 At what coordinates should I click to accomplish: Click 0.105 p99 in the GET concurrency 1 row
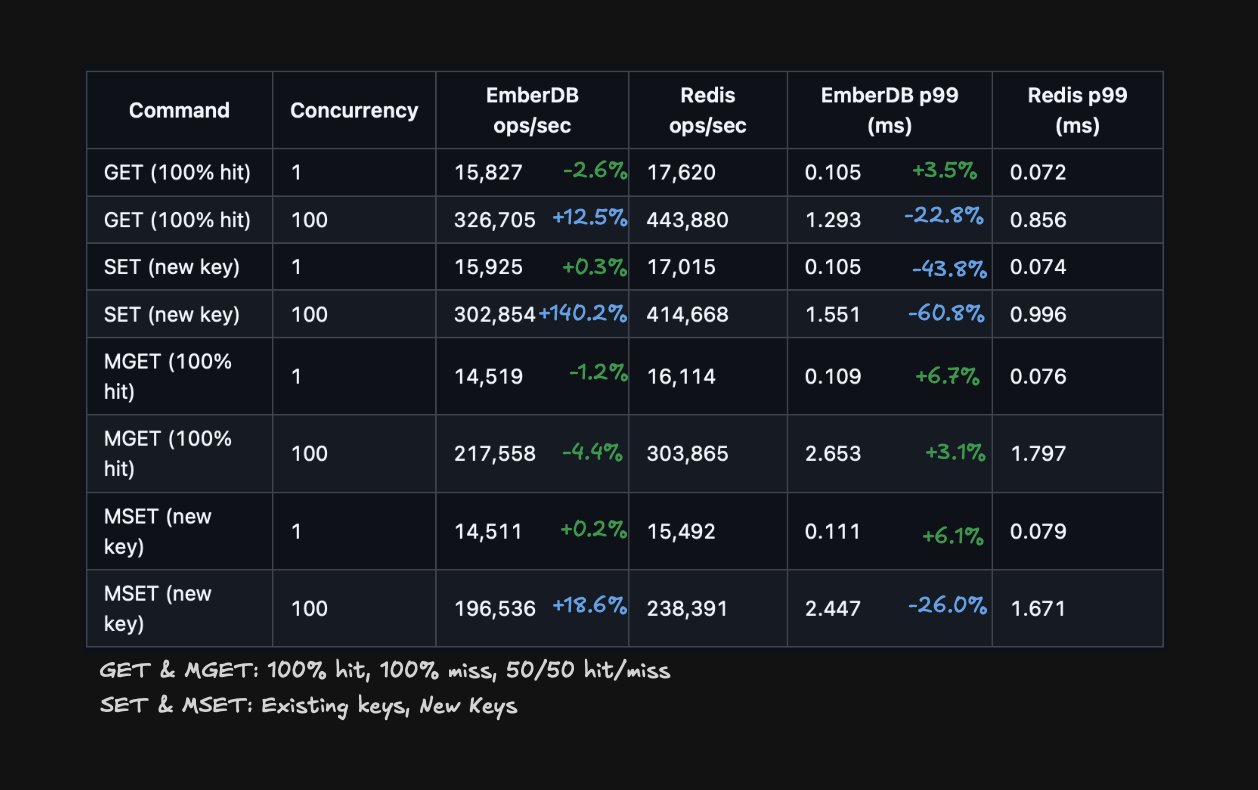[x=833, y=172]
